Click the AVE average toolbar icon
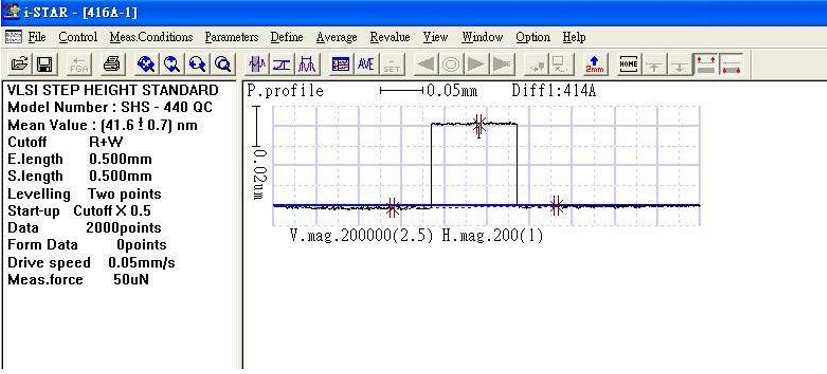 pyautogui.click(x=366, y=64)
